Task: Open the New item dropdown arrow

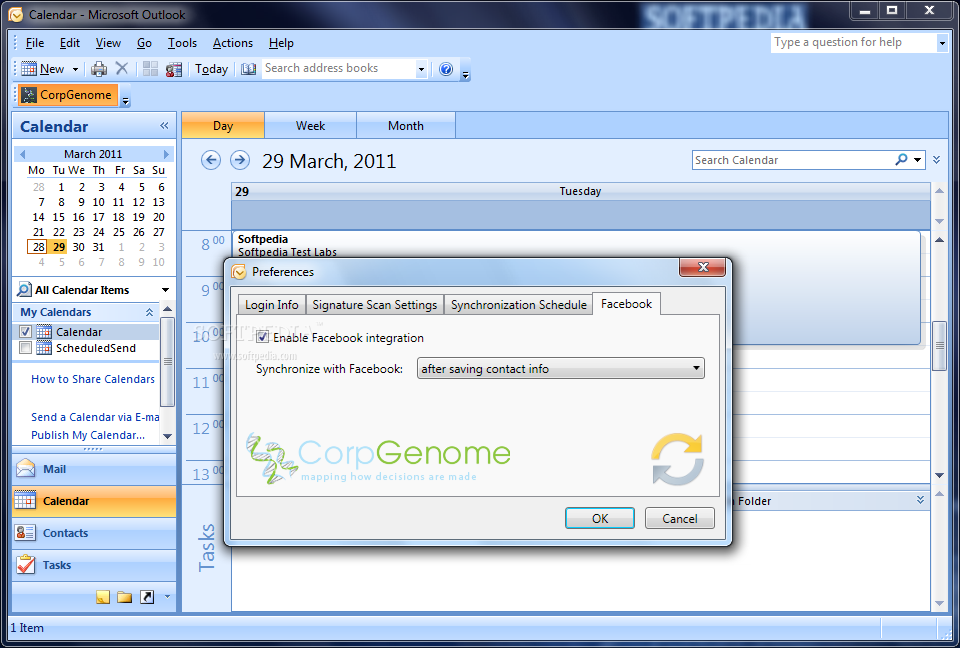Action: [75, 69]
